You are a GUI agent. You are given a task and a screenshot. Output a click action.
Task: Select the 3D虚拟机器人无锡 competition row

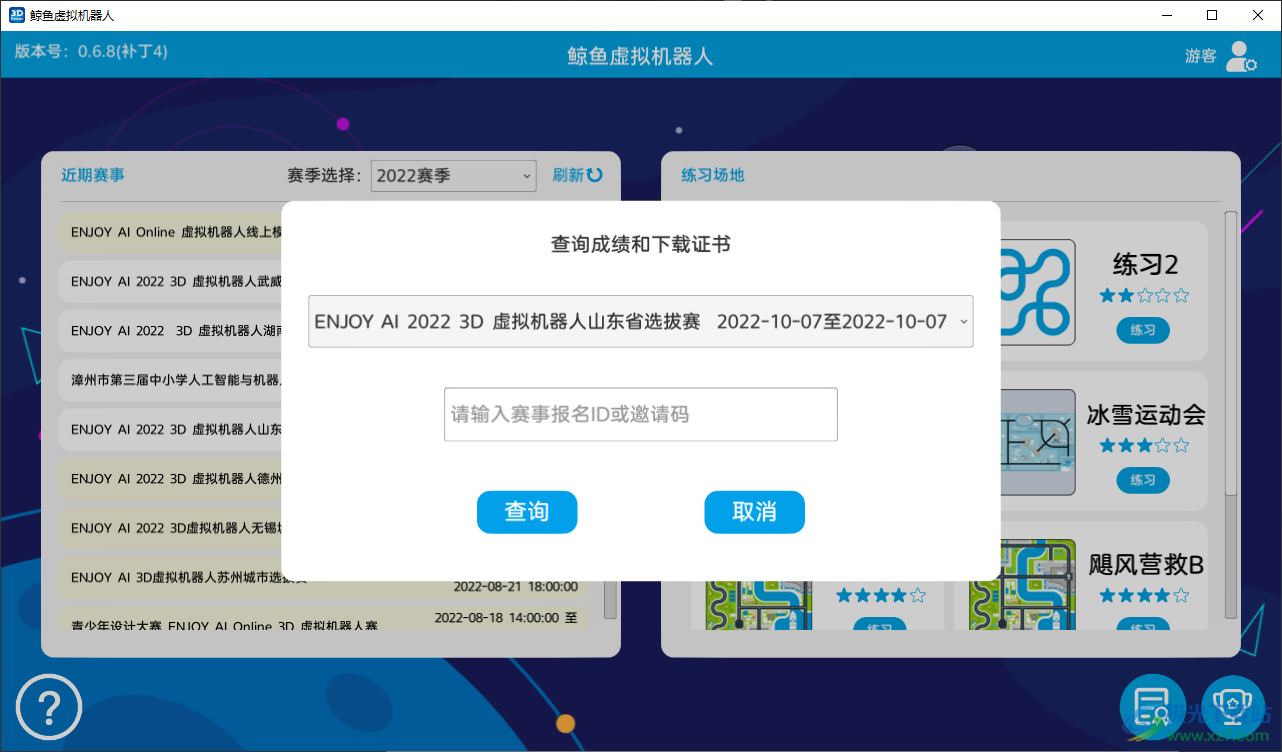tap(170, 528)
